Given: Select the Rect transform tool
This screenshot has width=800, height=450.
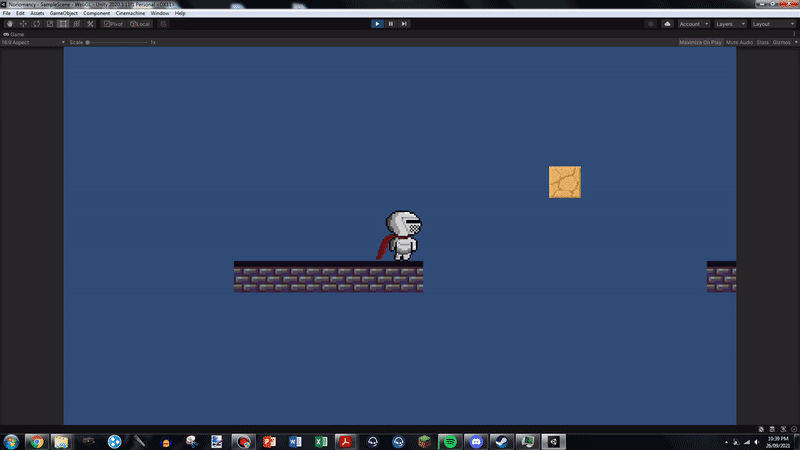Looking at the screenshot, I should pyautogui.click(x=63, y=24).
